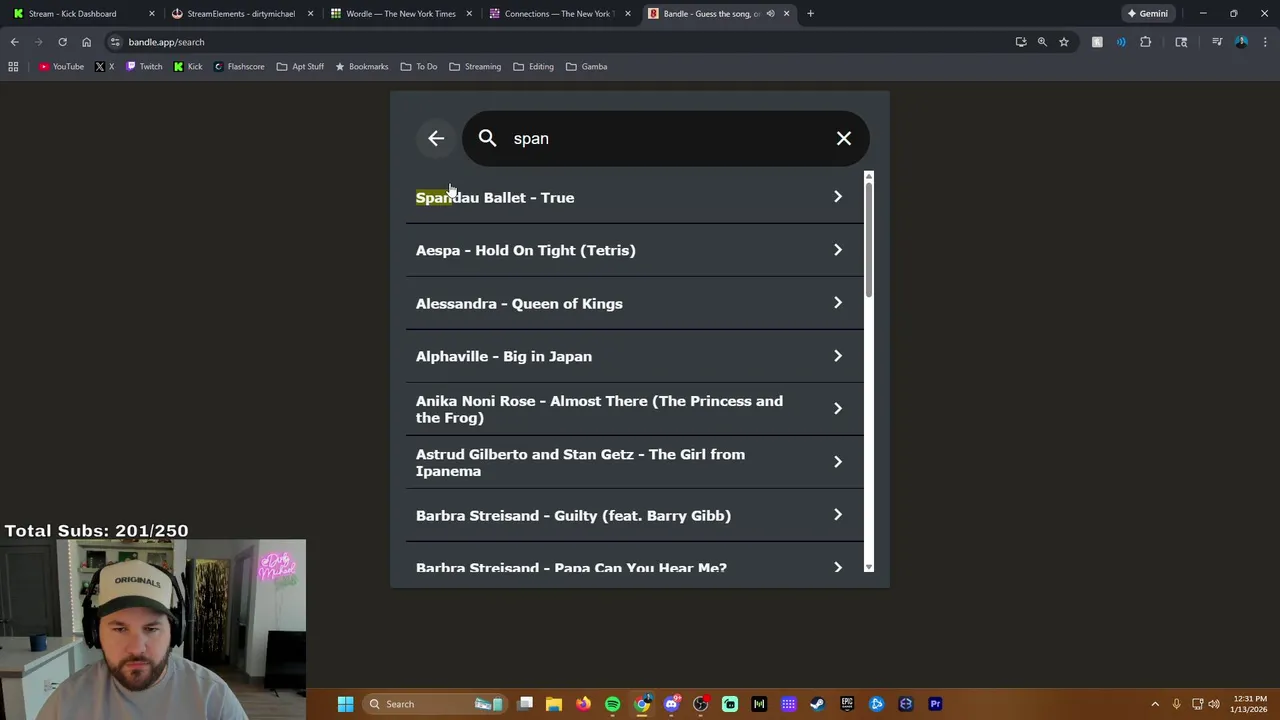The image size is (1280, 720).
Task: Clear the 'span' search with the X icon
Action: (844, 138)
